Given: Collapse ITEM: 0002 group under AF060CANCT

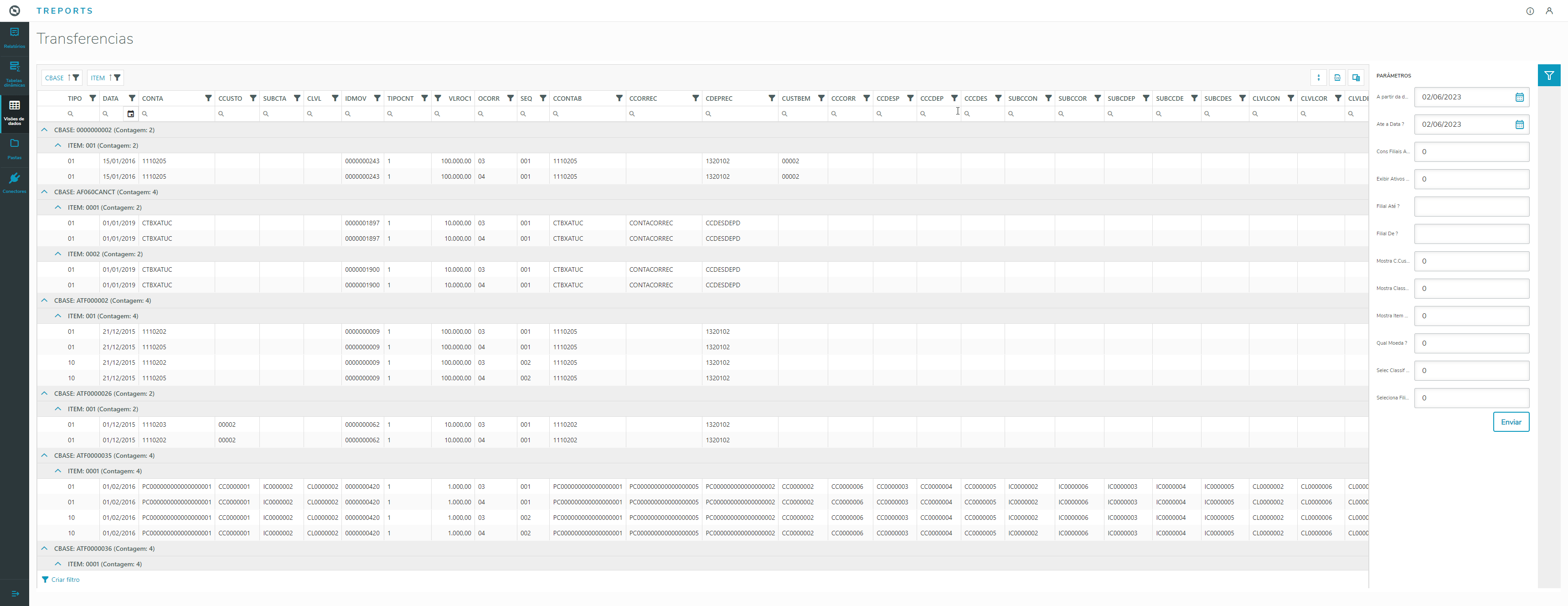Looking at the screenshot, I should (58, 254).
